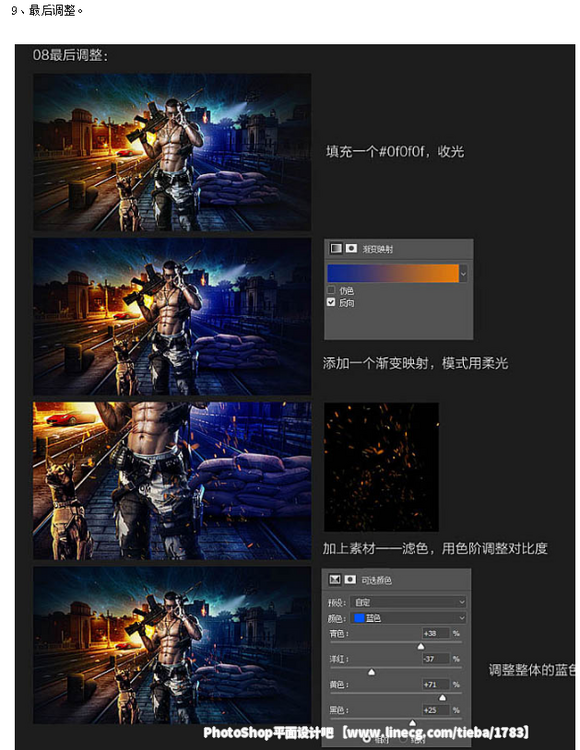Click the 黄色 yellow slider handle
The width and height of the screenshot is (580, 750).
click(x=442, y=697)
